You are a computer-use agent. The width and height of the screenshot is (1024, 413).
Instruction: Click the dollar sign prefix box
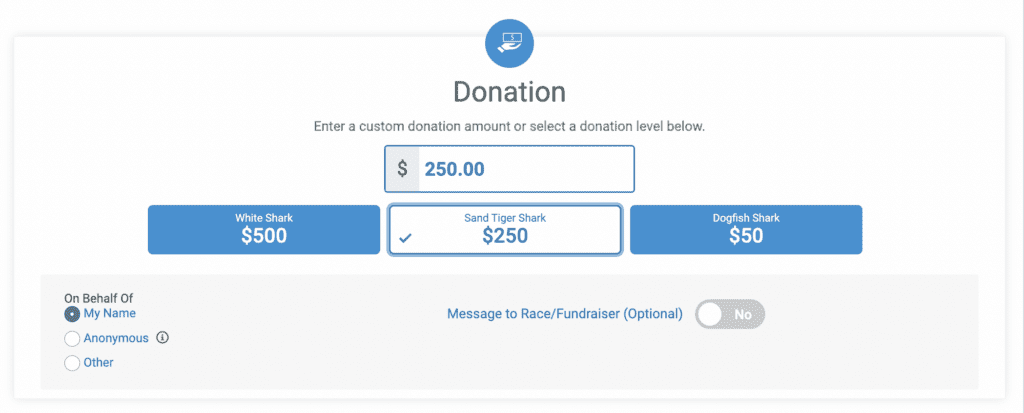click(x=402, y=169)
